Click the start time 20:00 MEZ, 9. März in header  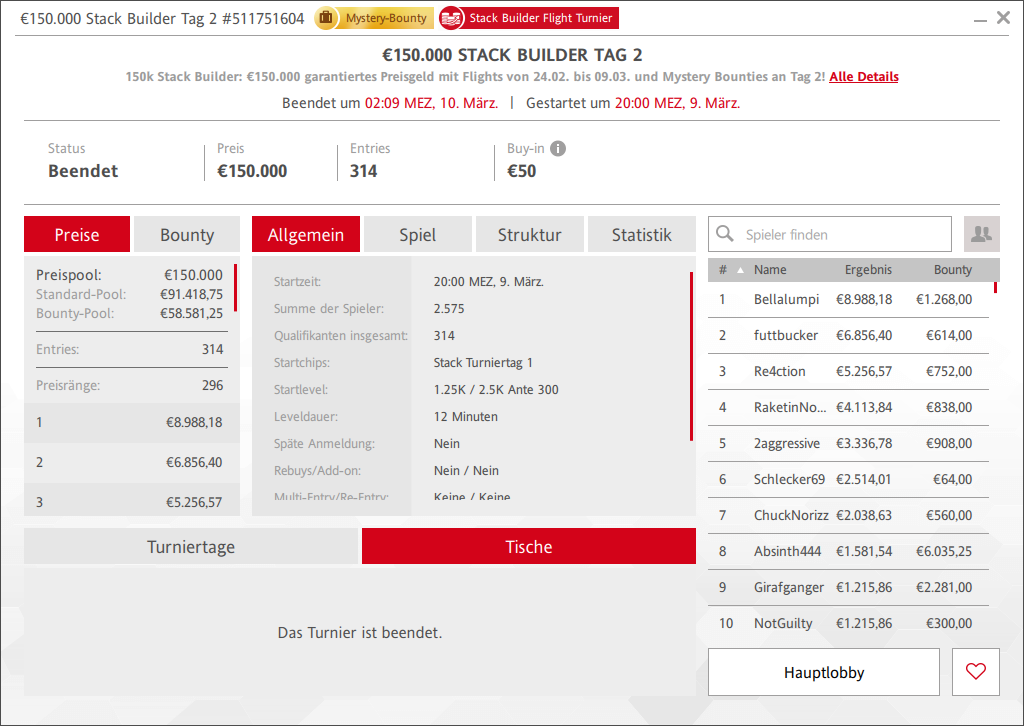pyautogui.click(x=677, y=103)
